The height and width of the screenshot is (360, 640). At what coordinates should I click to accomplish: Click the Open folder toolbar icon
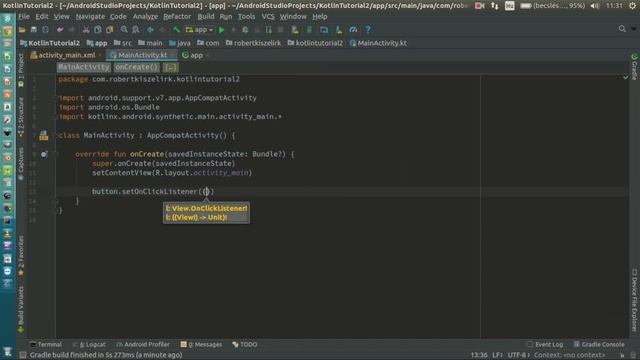[22, 30]
